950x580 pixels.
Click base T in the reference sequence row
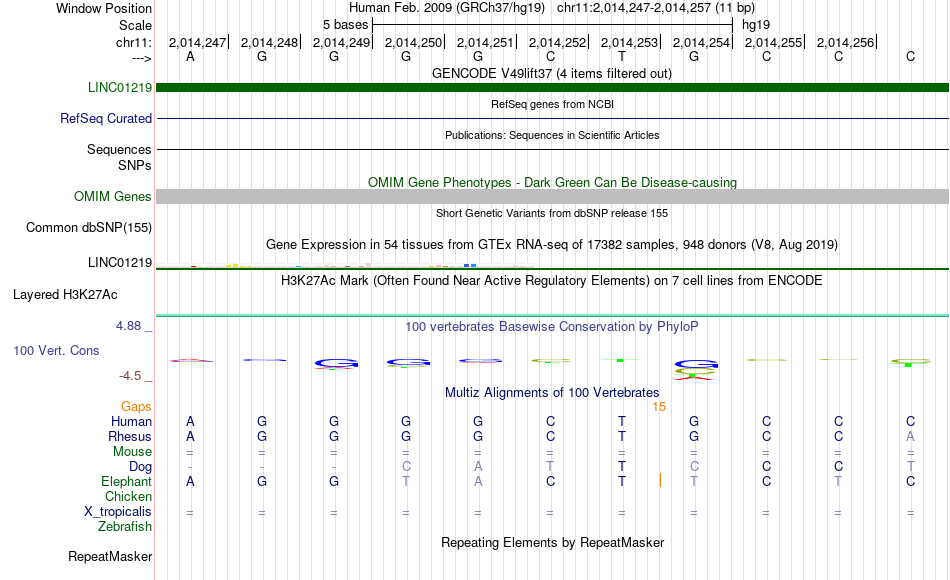[622, 56]
